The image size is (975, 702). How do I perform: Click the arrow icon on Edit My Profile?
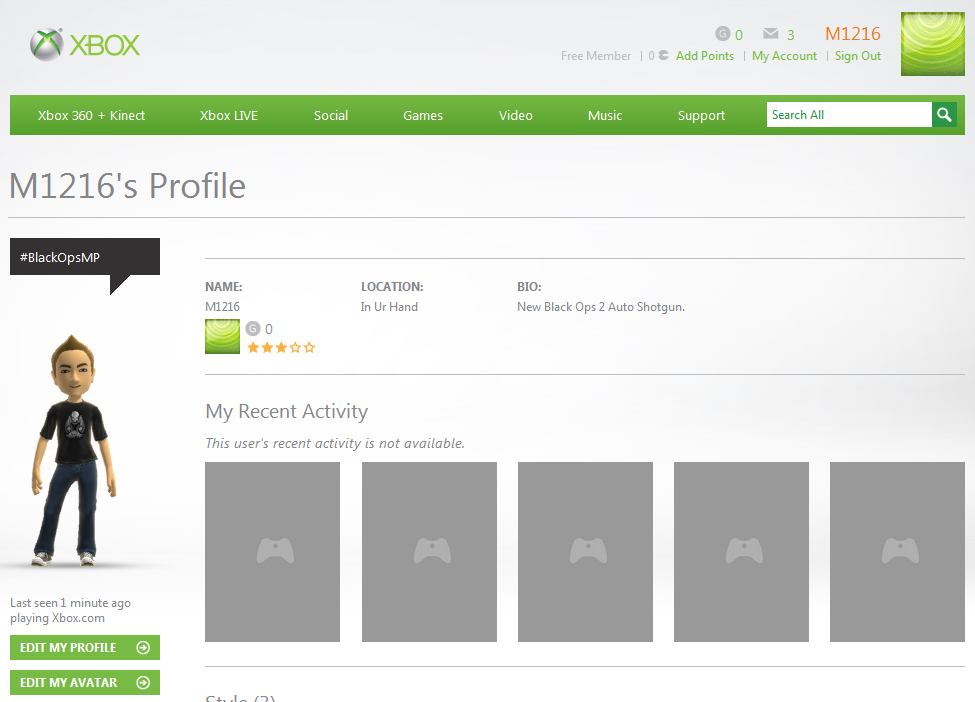point(143,648)
